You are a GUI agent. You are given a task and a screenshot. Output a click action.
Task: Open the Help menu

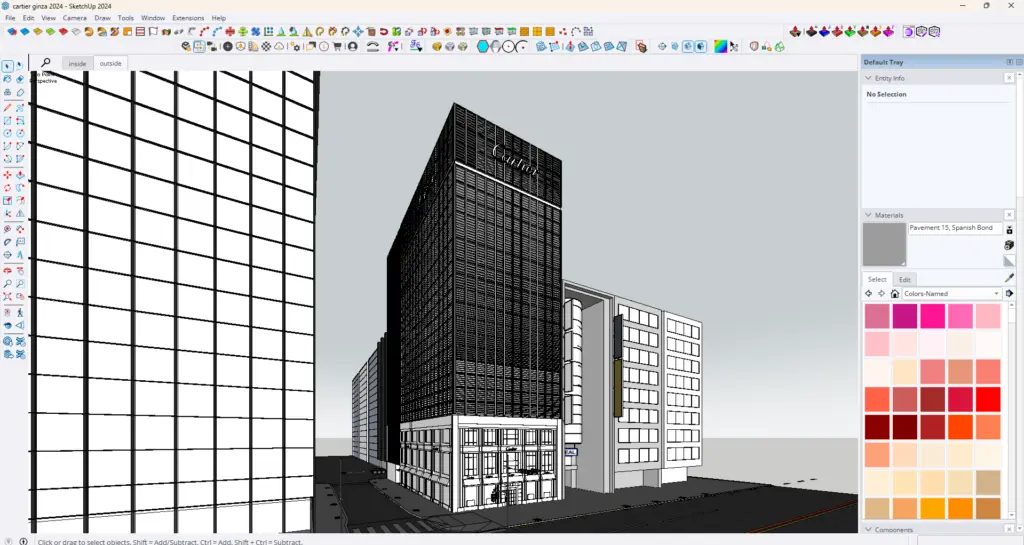(219, 18)
